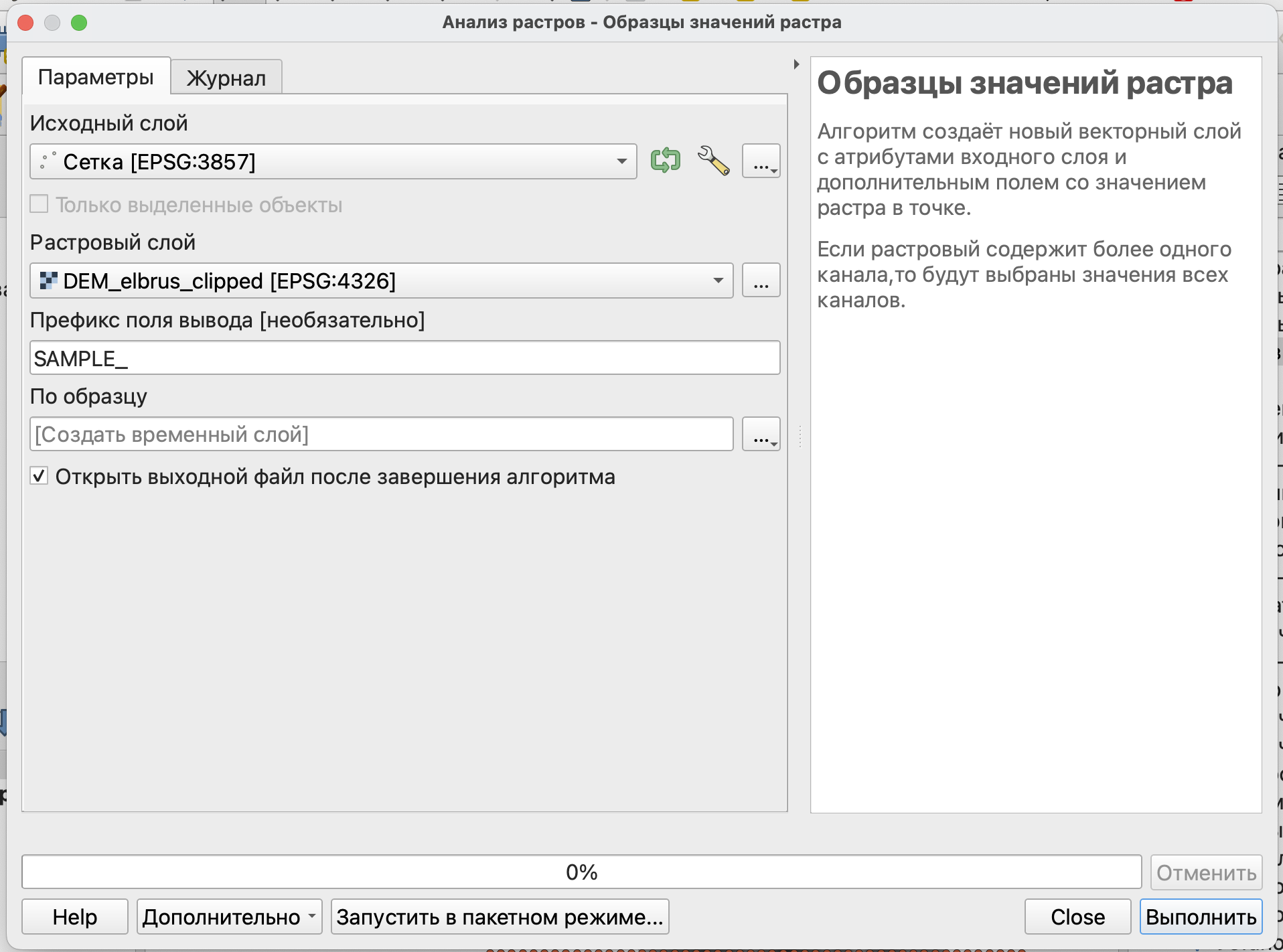Viewport: 1283px width, 952px height.
Task: Click browse button next to source layer
Action: click(761, 161)
